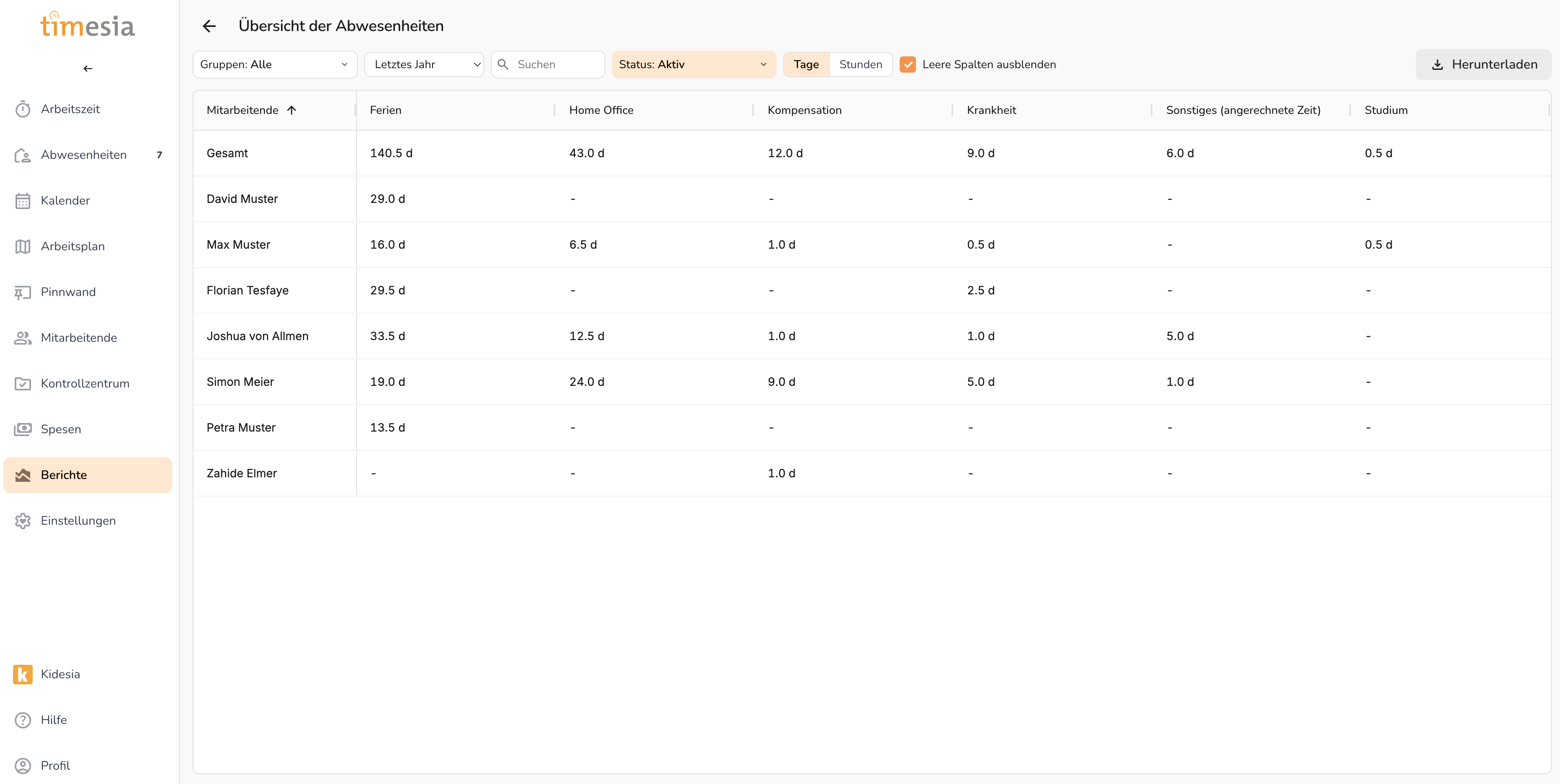The width and height of the screenshot is (1560, 784).
Task: Open the Spesen money icon
Action: (x=22, y=429)
